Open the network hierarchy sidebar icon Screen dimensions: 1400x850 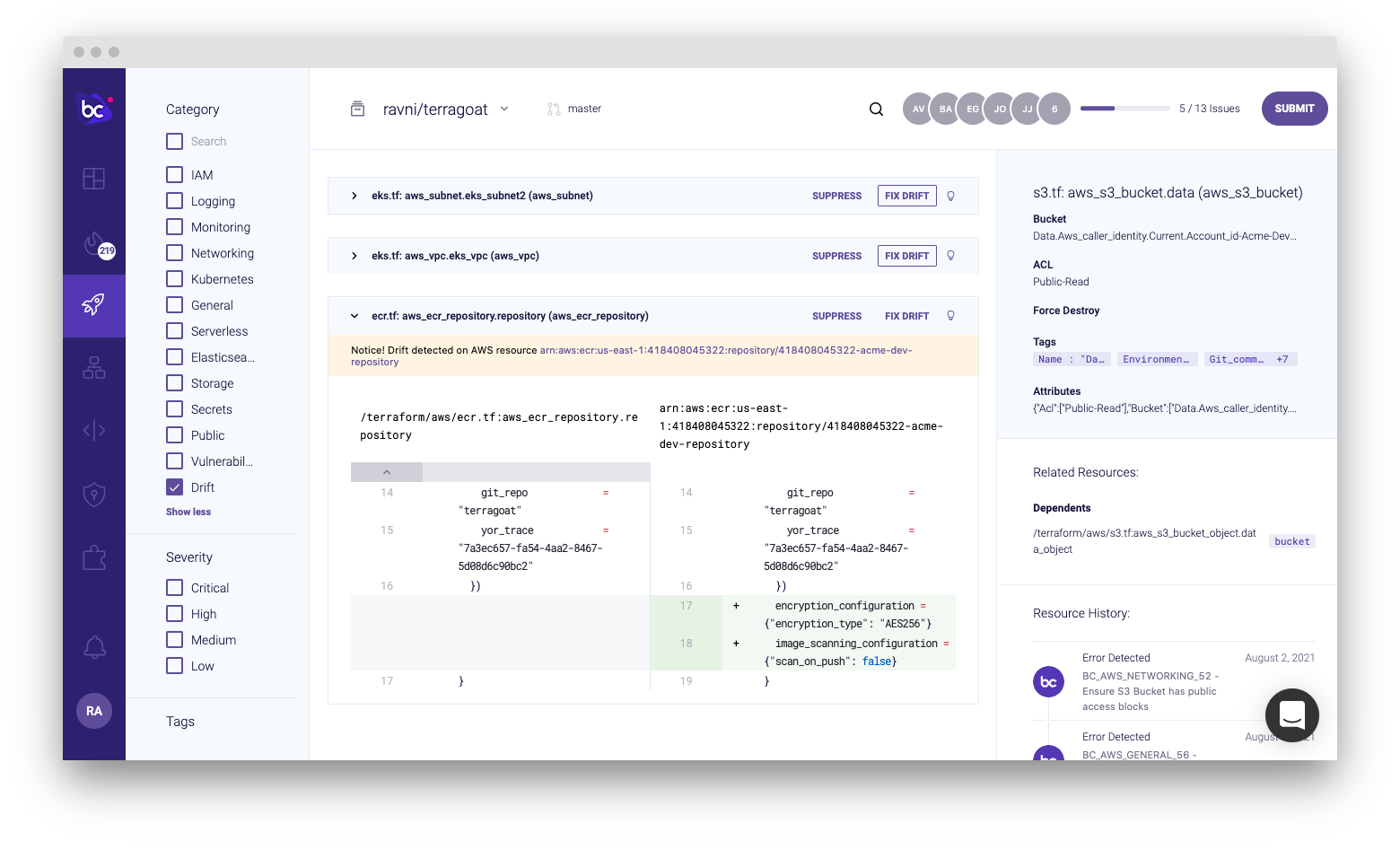pos(94,368)
